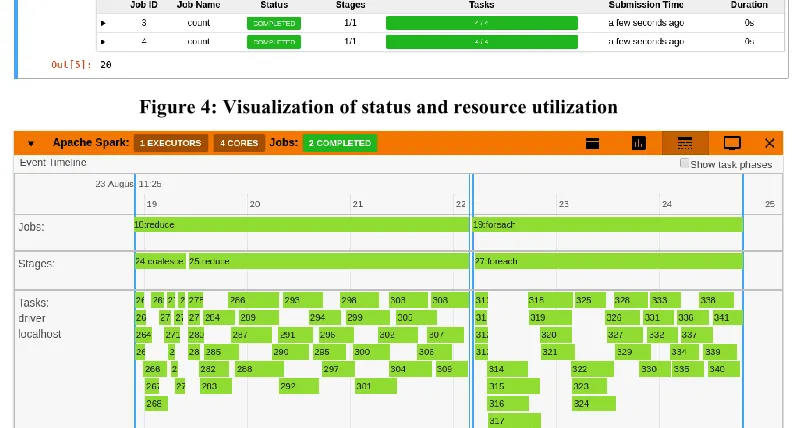Expand the job 3 row arrow

click(x=103, y=23)
